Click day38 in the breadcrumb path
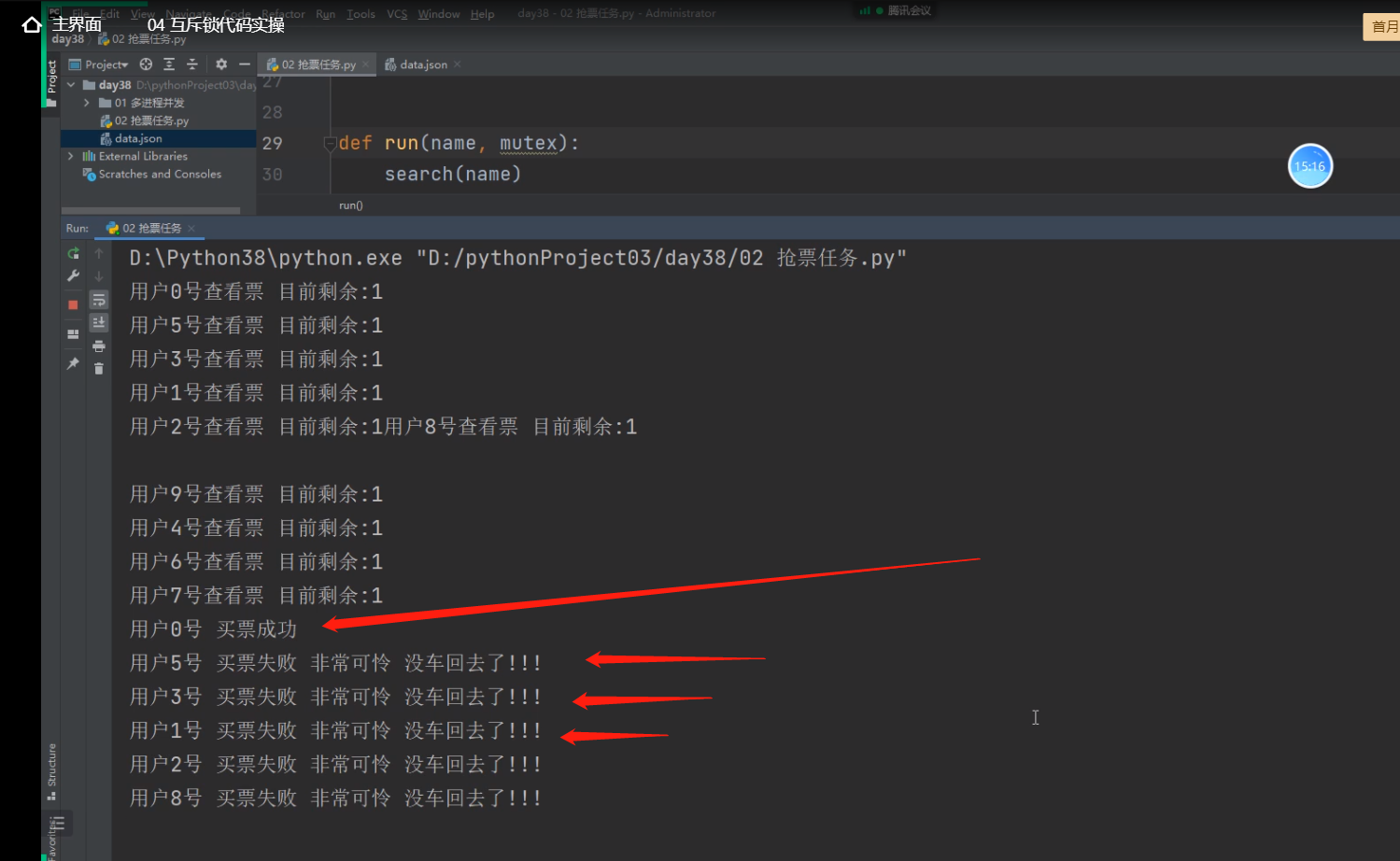The height and width of the screenshot is (861, 1400). coord(68,39)
